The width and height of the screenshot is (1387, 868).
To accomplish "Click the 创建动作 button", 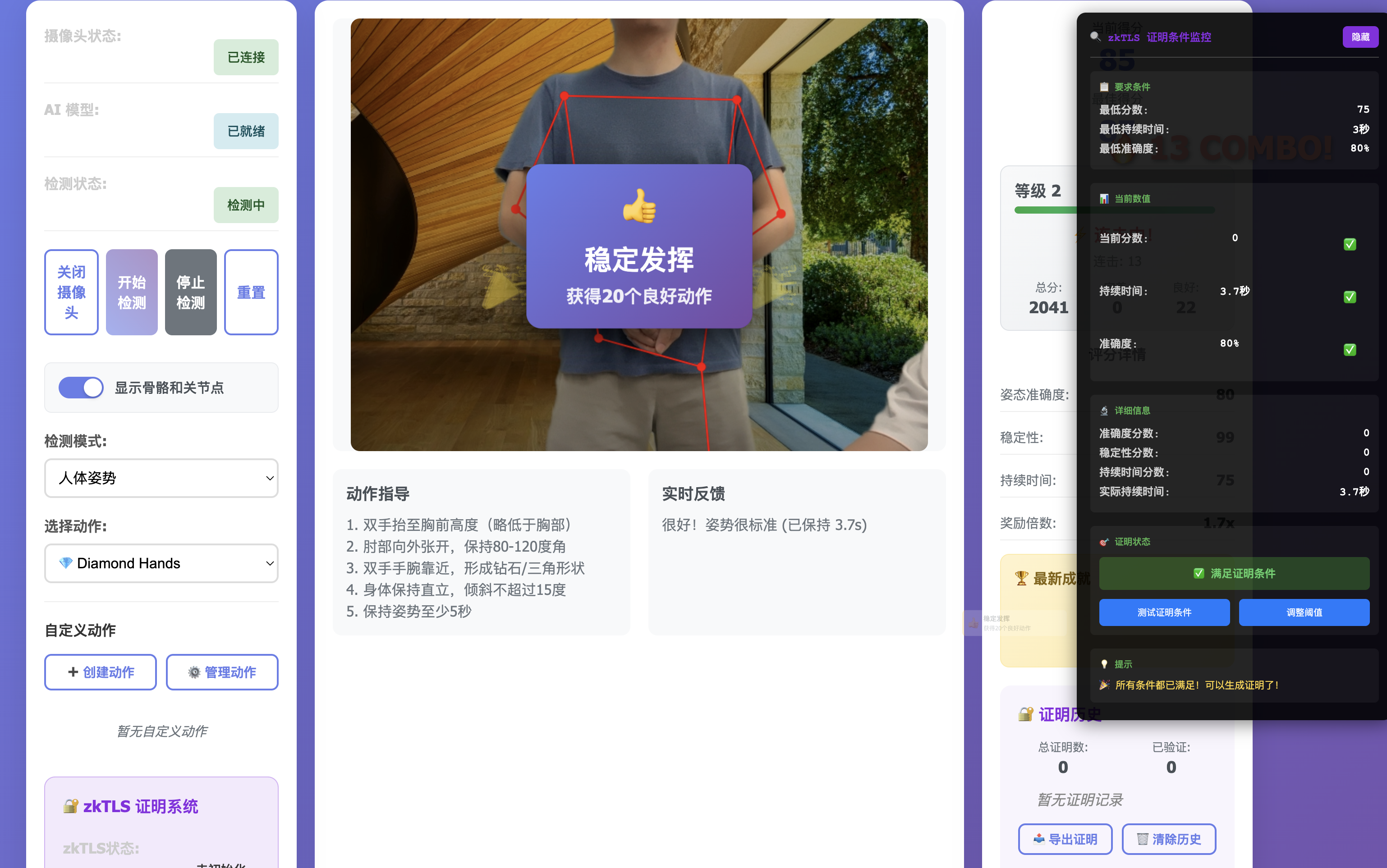I will pyautogui.click(x=101, y=672).
